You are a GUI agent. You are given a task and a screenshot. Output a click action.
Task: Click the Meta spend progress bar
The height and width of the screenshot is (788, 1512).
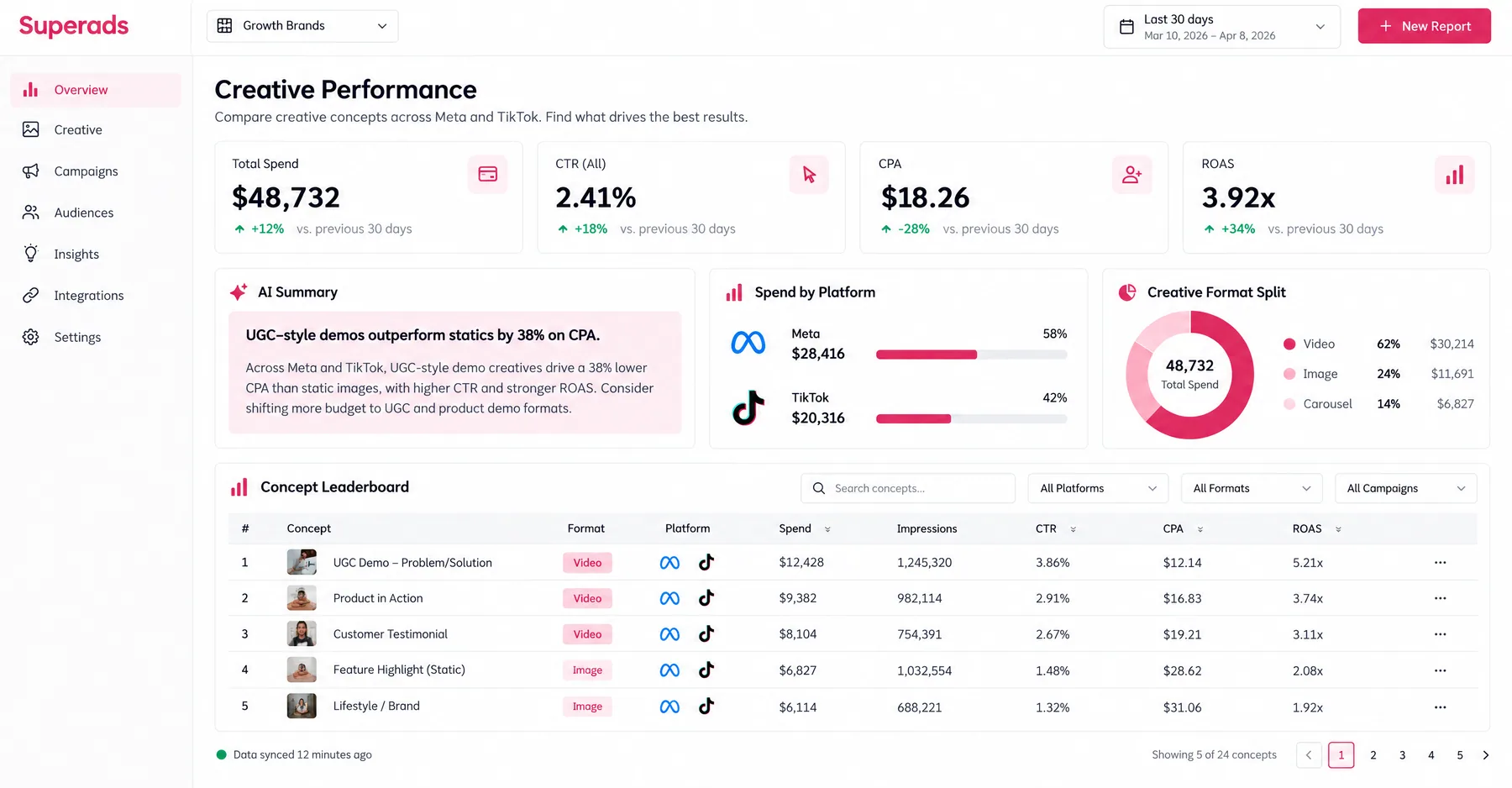click(x=971, y=355)
